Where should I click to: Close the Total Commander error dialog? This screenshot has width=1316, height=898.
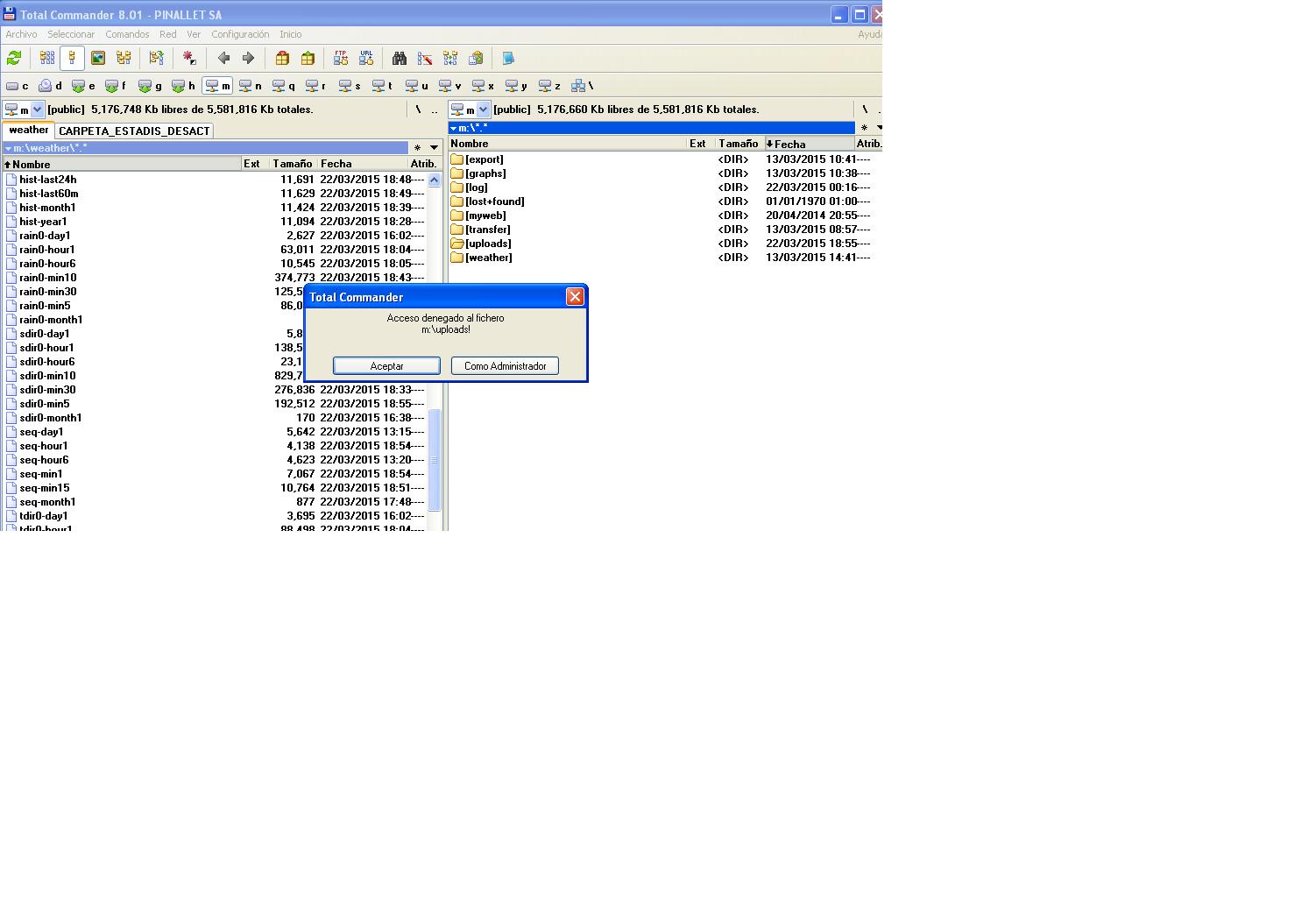click(x=575, y=297)
